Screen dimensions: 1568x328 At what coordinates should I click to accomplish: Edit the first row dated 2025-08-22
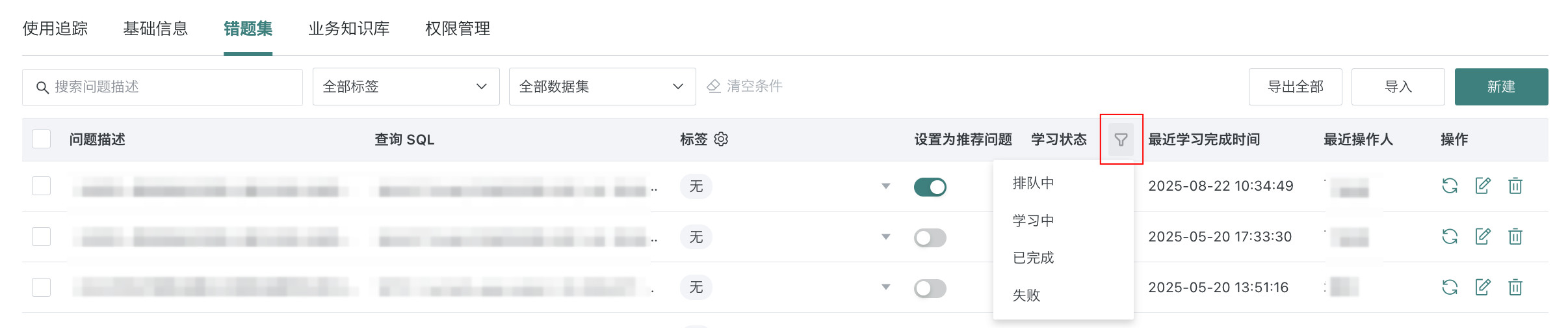coord(1483,185)
